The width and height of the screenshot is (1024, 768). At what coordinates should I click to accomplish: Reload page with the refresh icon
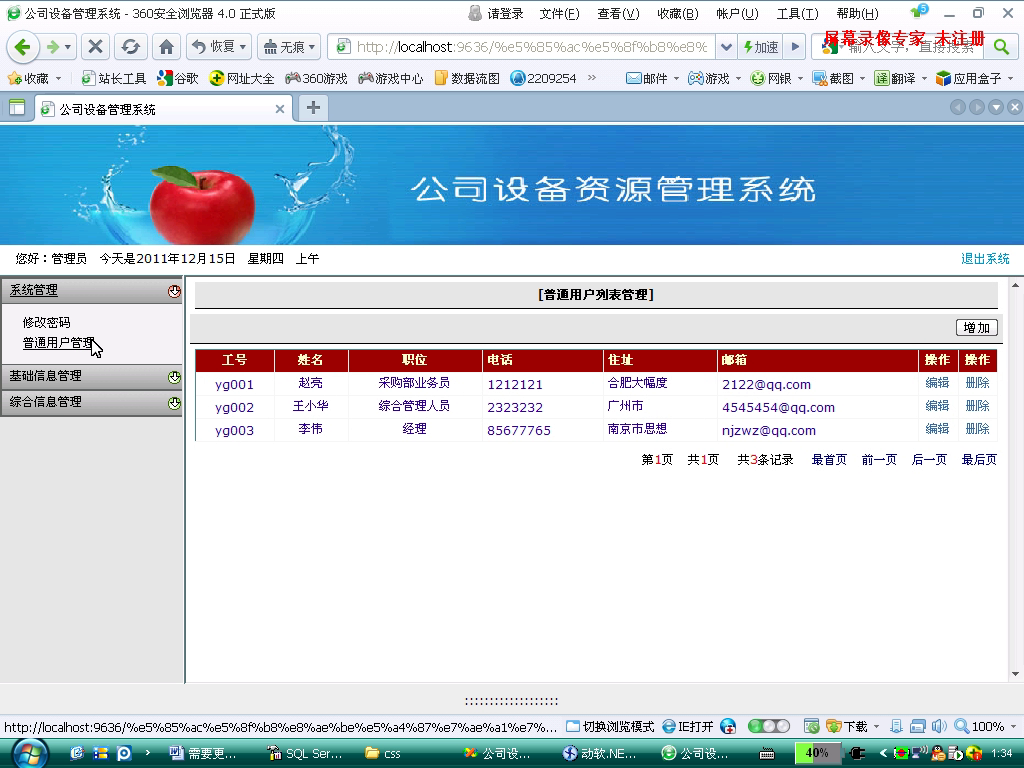pyautogui.click(x=131, y=47)
